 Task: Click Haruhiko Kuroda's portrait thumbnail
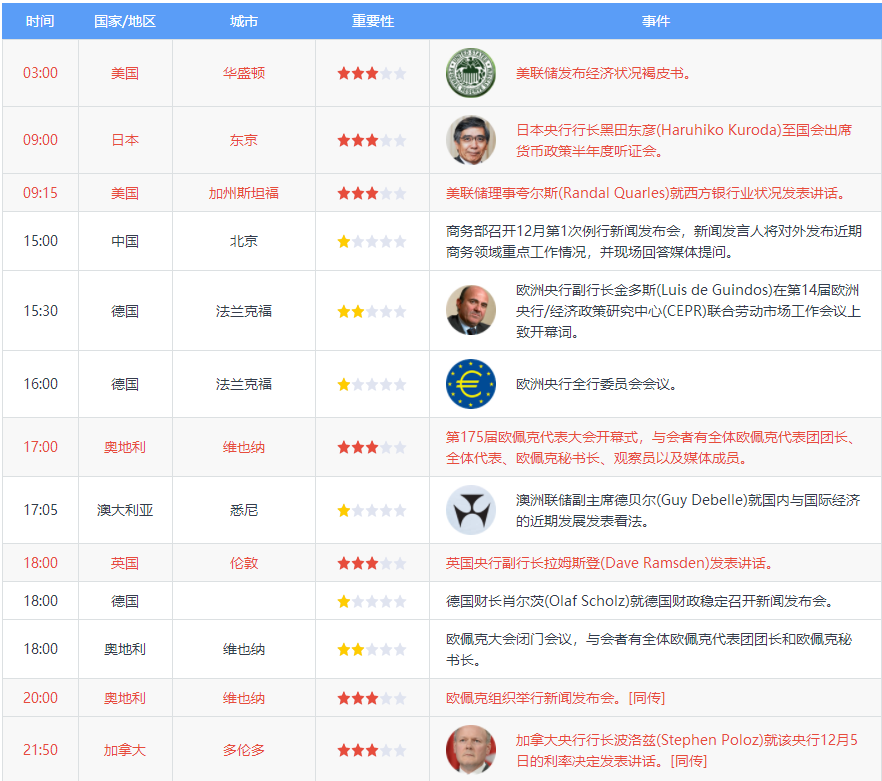471,140
